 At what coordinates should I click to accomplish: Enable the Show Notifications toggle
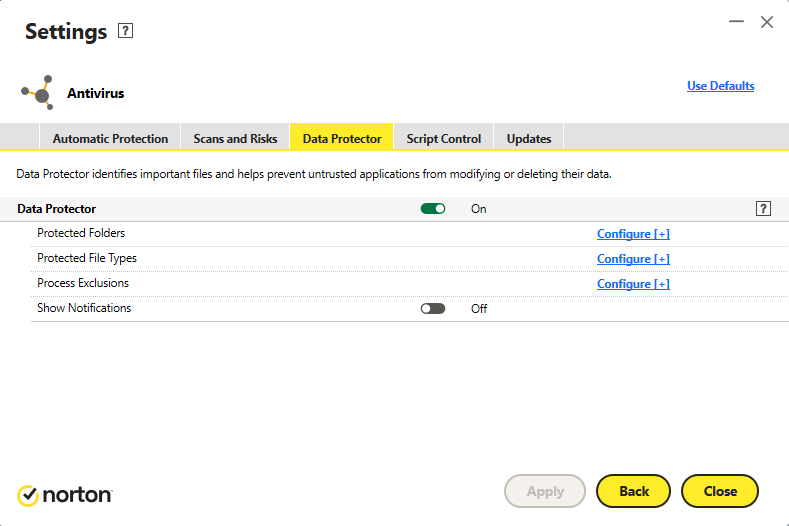[433, 308]
